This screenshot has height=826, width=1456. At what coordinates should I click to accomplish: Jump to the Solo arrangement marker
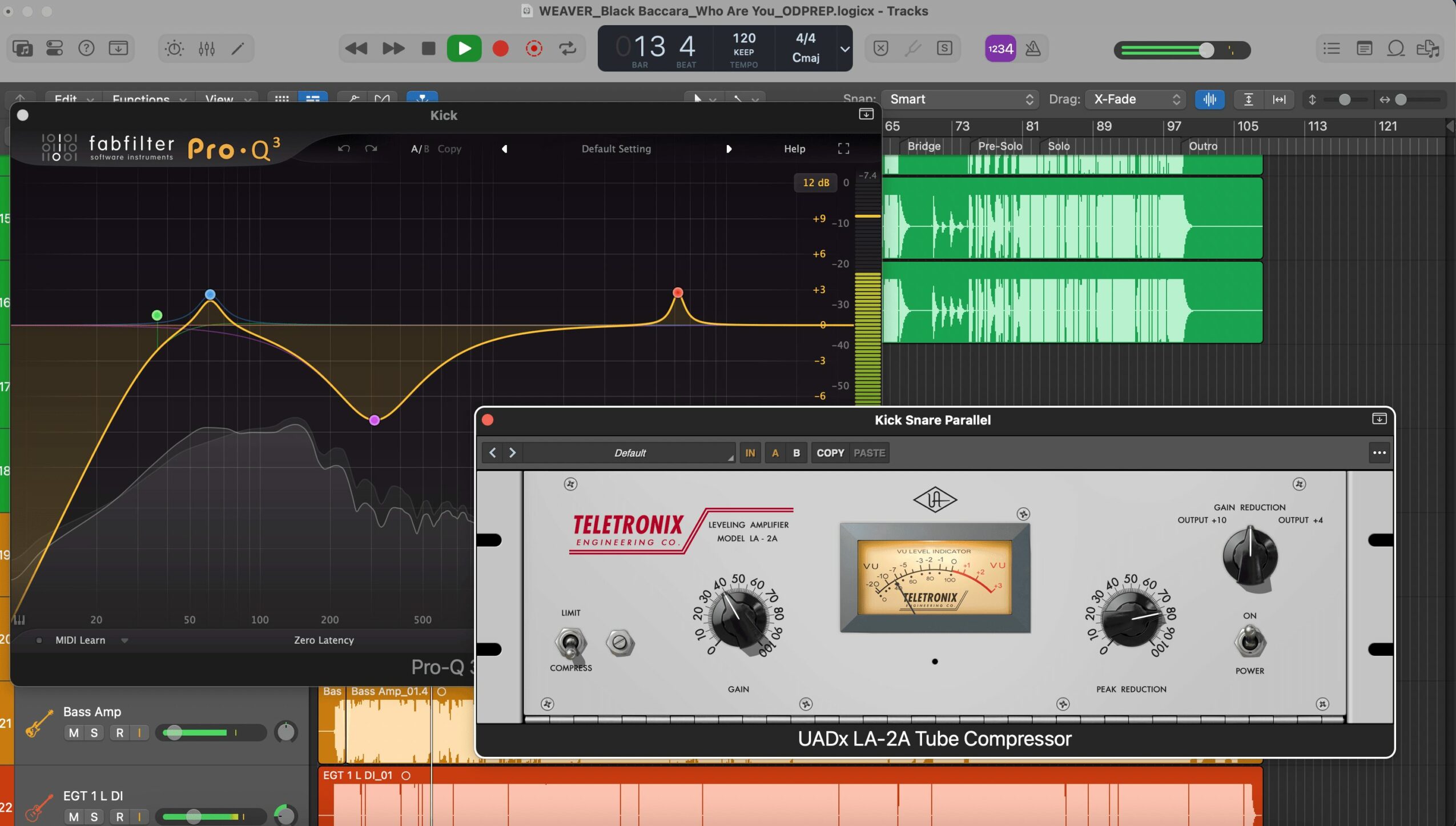coord(1058,146)
